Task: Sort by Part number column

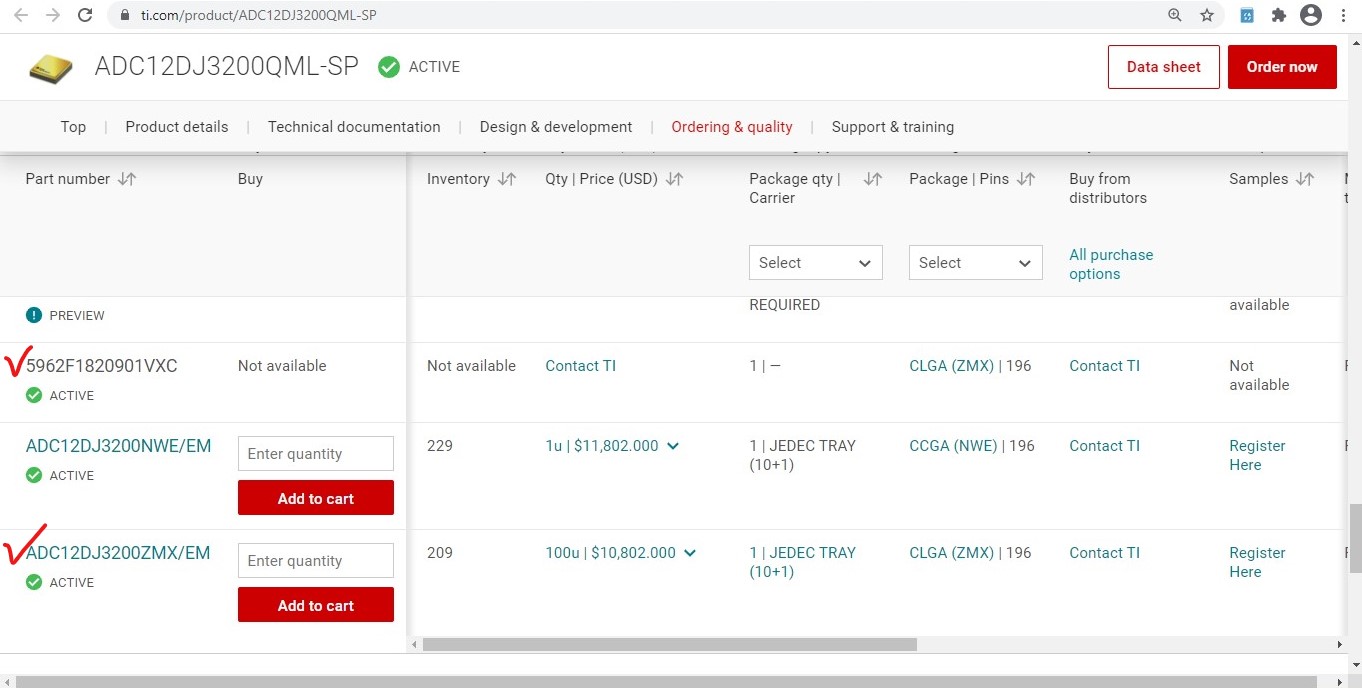Action: (x=127, y=179)
